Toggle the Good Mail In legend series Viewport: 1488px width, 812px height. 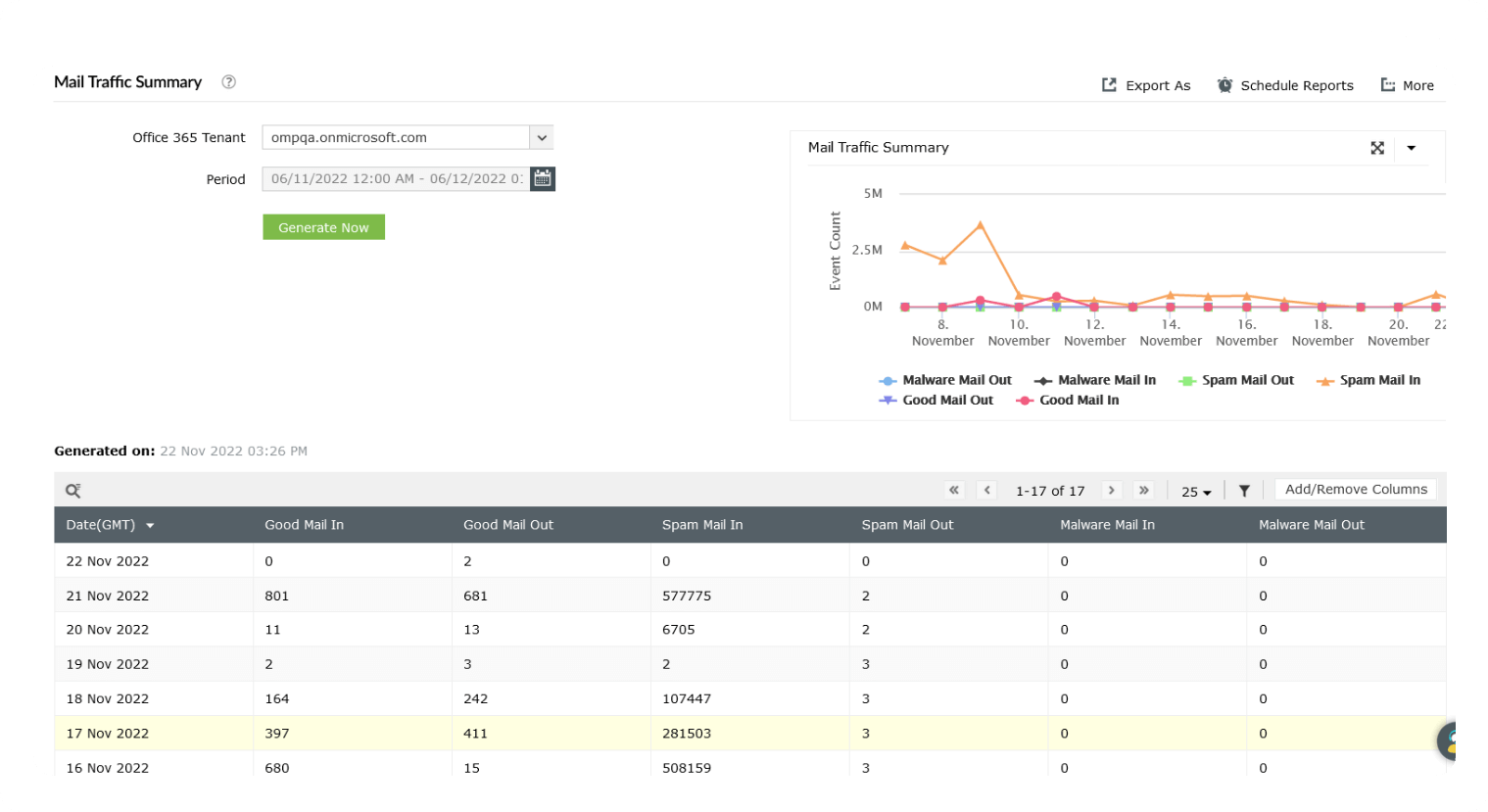(1067, 400)
